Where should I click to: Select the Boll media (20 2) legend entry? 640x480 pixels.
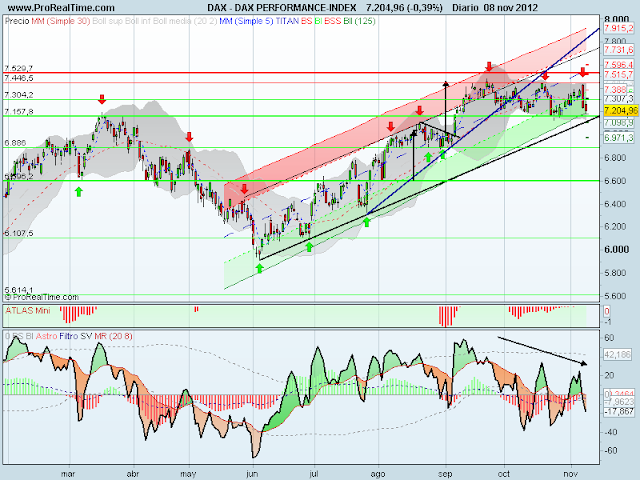(x=185, y=21)
